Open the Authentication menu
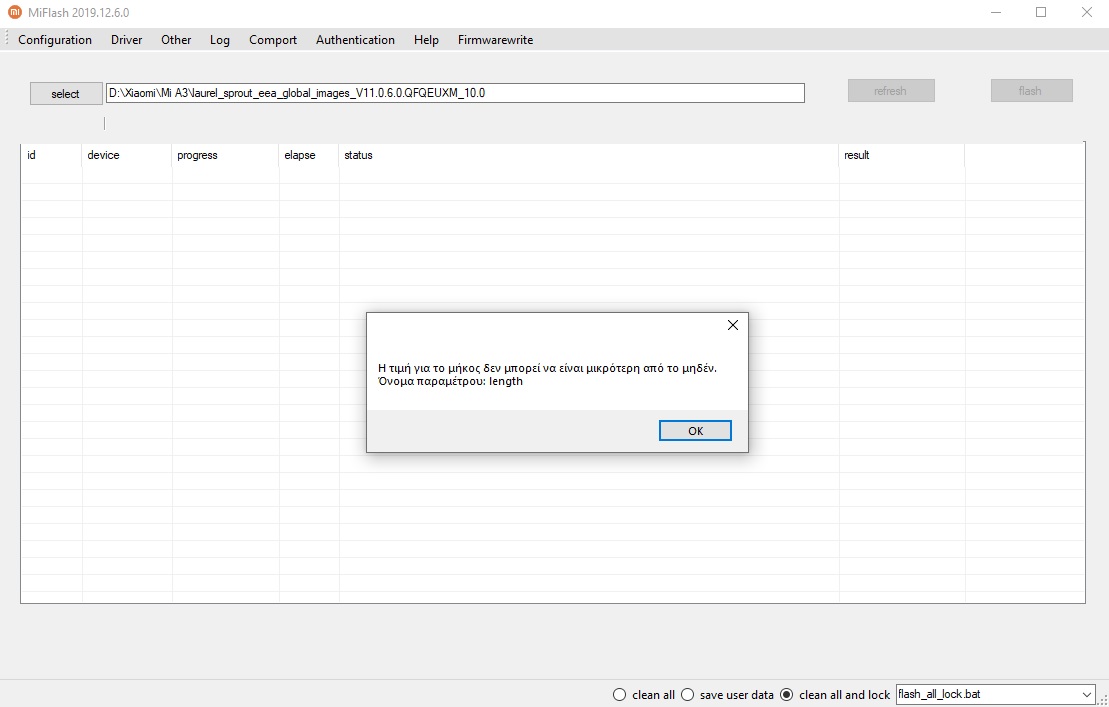The image size is (1109, 707). [x=355, y=40]
